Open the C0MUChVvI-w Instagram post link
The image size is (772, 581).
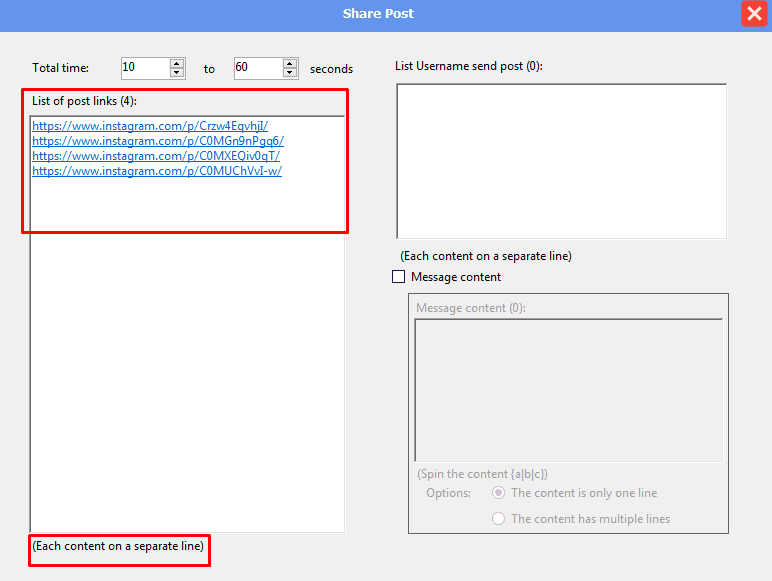[157, 171]
